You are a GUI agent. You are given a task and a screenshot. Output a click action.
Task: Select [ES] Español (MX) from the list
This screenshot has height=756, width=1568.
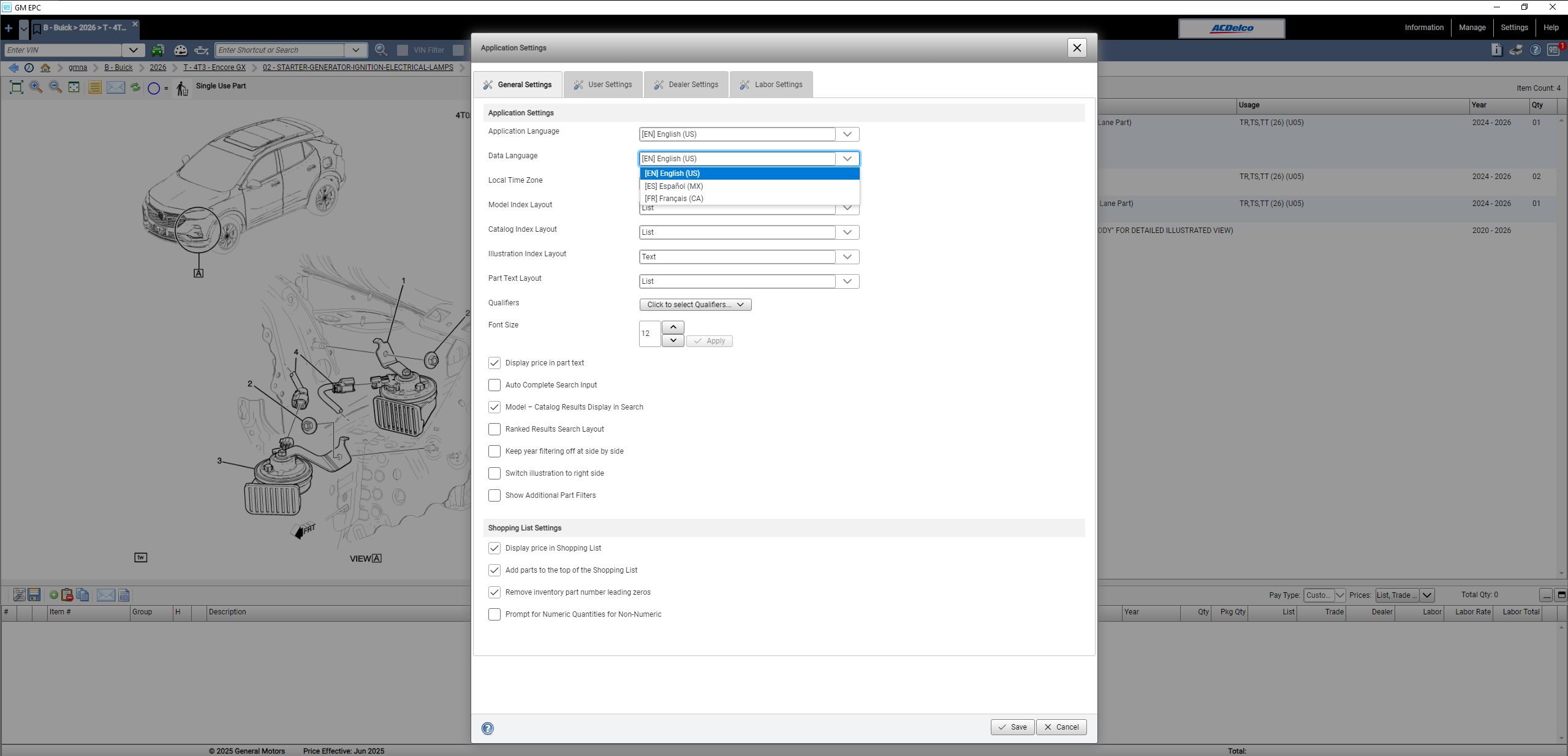pos(673,186)
